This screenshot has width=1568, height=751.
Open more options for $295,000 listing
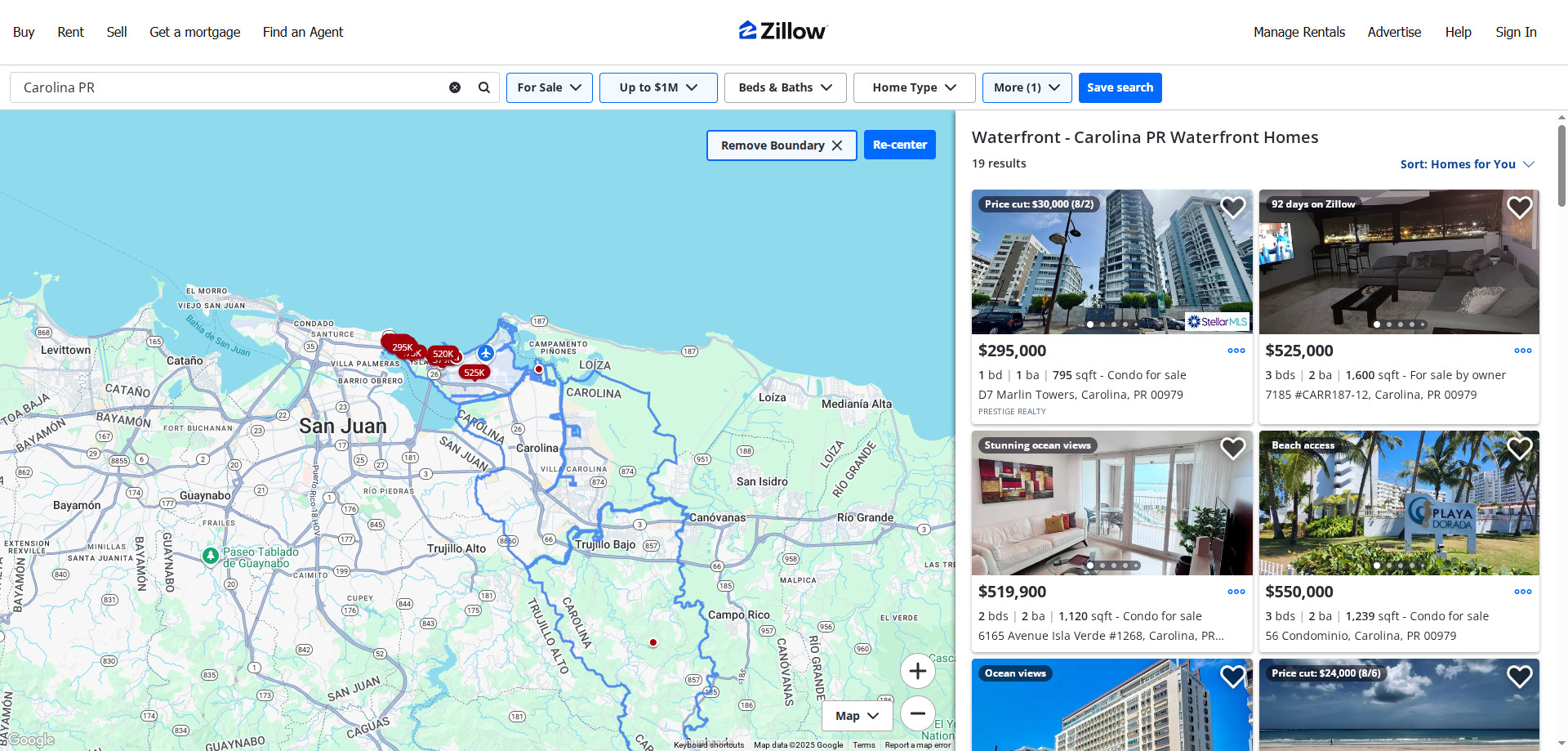click(1236, 351)
